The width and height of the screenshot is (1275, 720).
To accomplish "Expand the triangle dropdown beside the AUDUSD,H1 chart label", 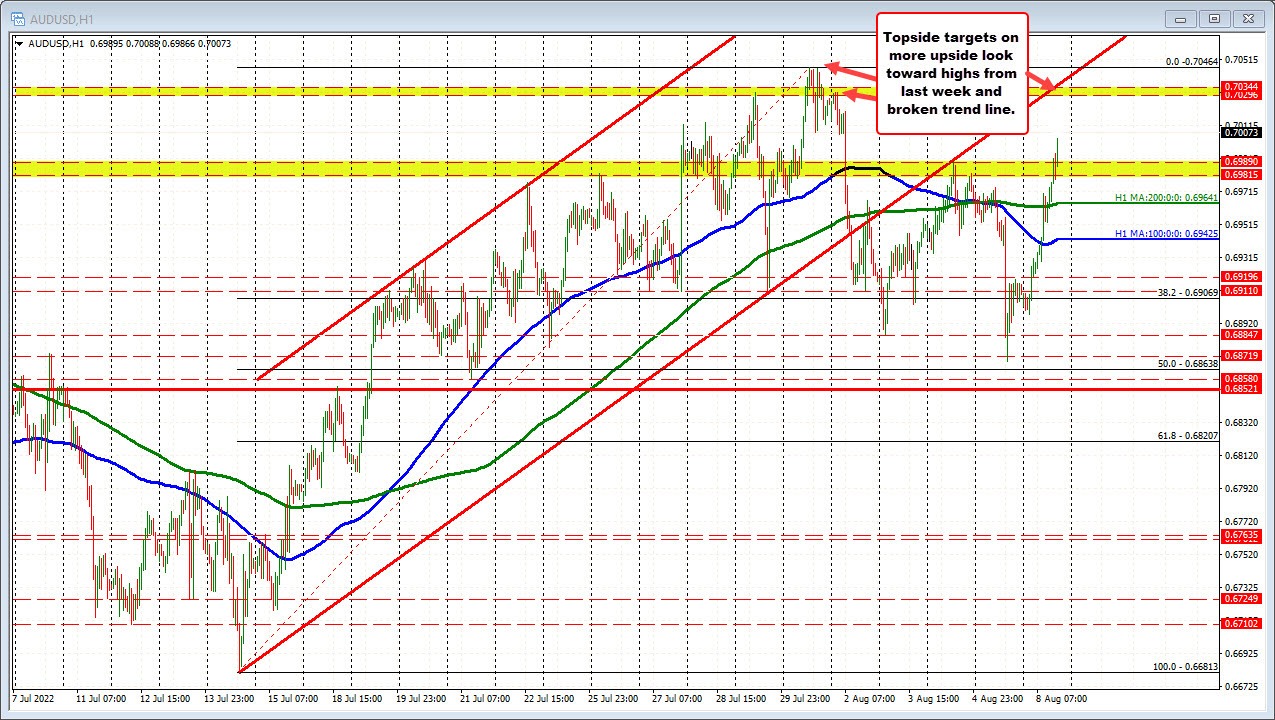I will click(x=19, y=42).
